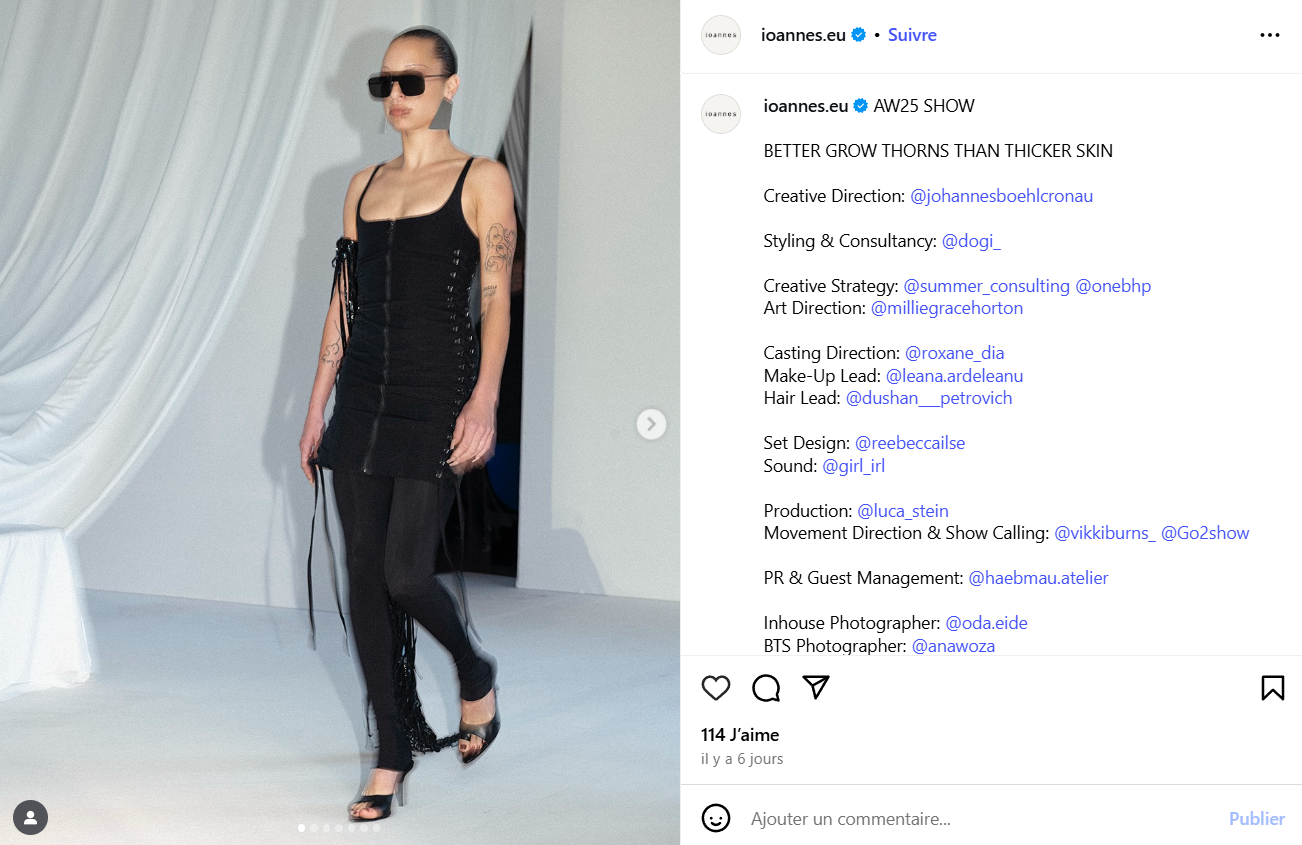View who liked via 114 J'aime
This screenshot has height=845, width=1302.
740,735
